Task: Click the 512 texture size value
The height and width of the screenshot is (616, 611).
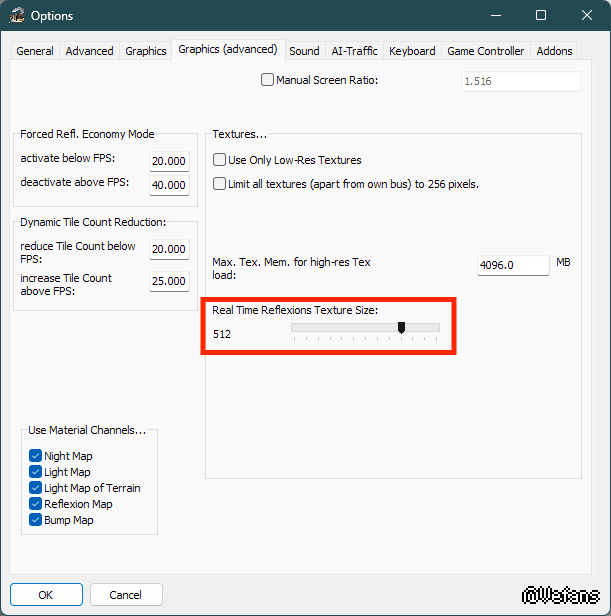Action: coord(222,334)
